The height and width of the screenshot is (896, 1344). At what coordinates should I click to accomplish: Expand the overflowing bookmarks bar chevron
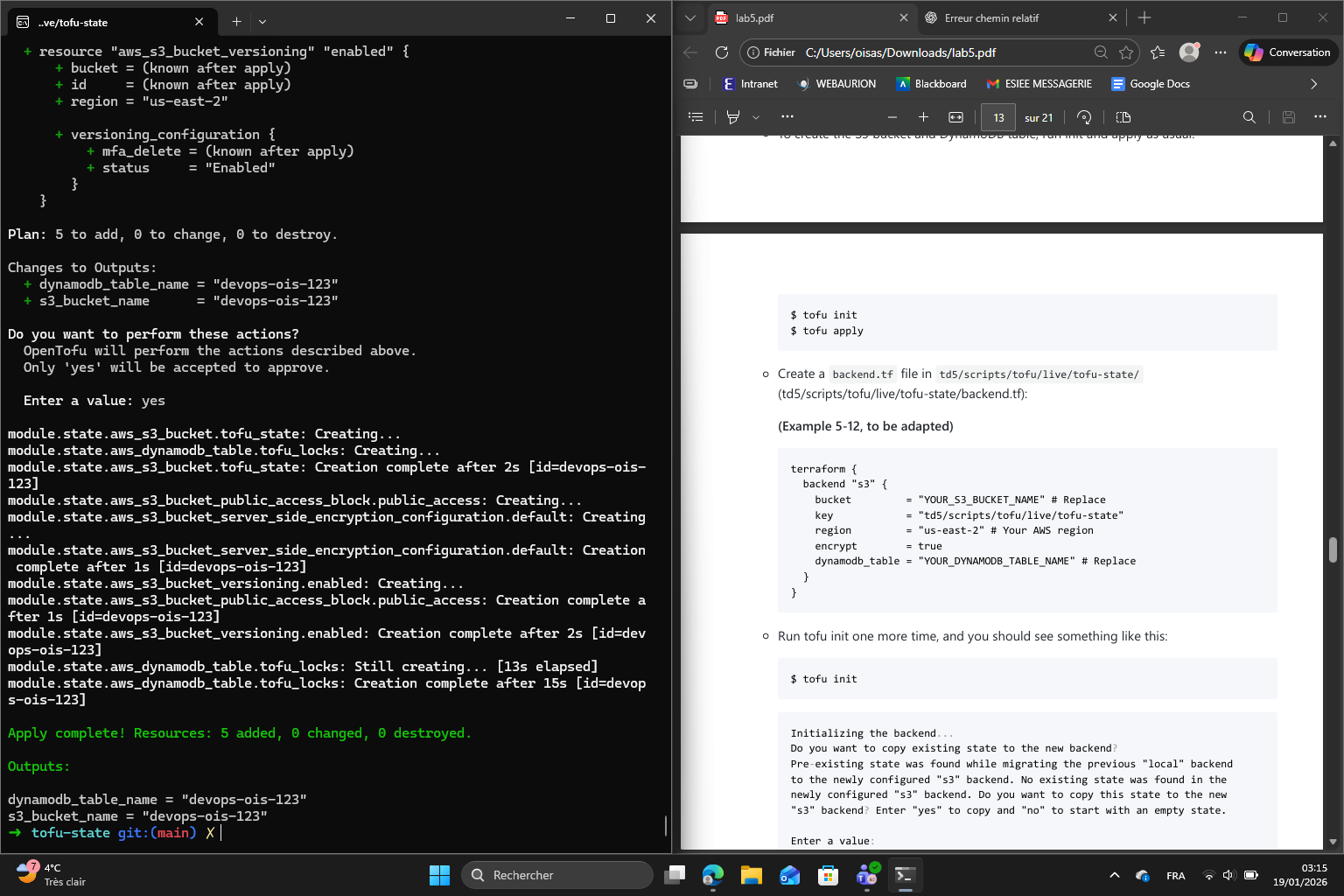pyautogui.click(x=1313, y=84)
